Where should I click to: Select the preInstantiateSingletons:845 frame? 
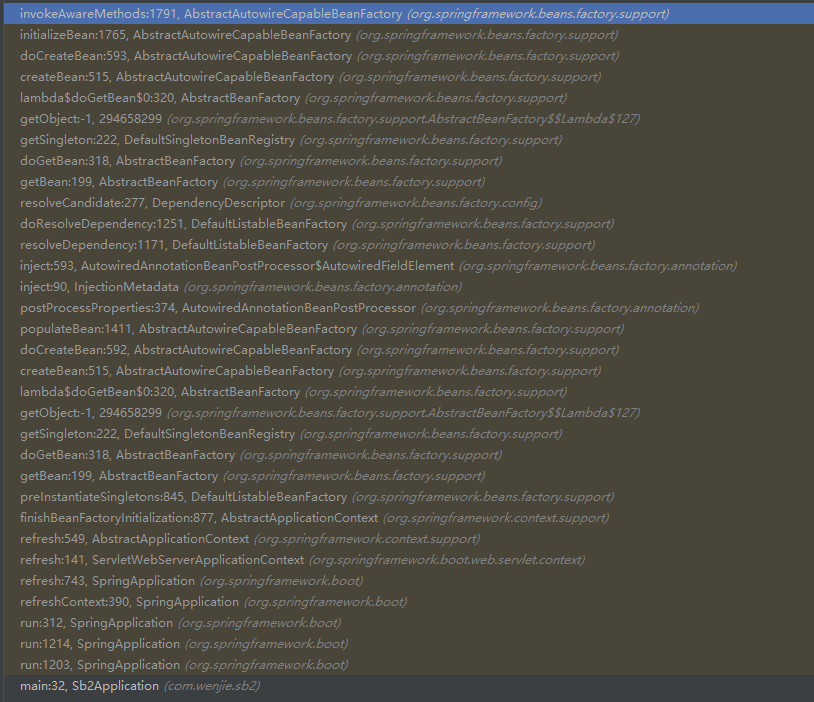pos(409,497)
